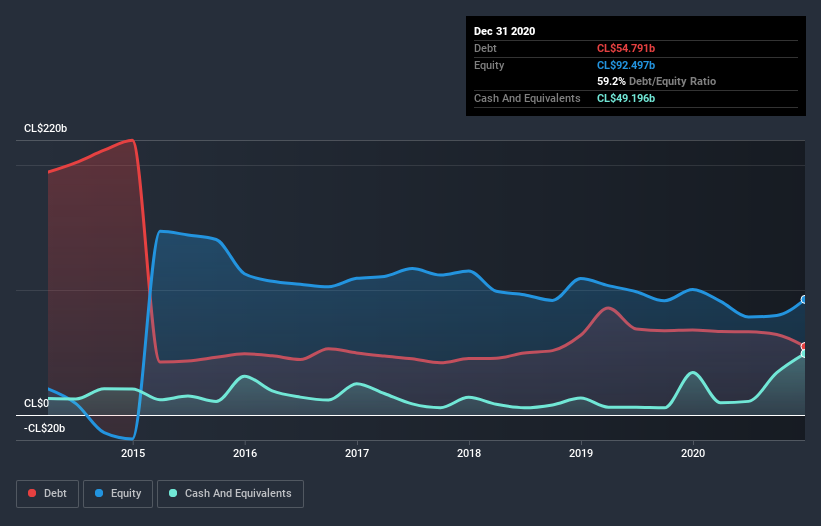The width and height of the screenshot is (821, 526).
Task: Click the Cash And Equivalents tooltip row label
Action: pos(527,98)
